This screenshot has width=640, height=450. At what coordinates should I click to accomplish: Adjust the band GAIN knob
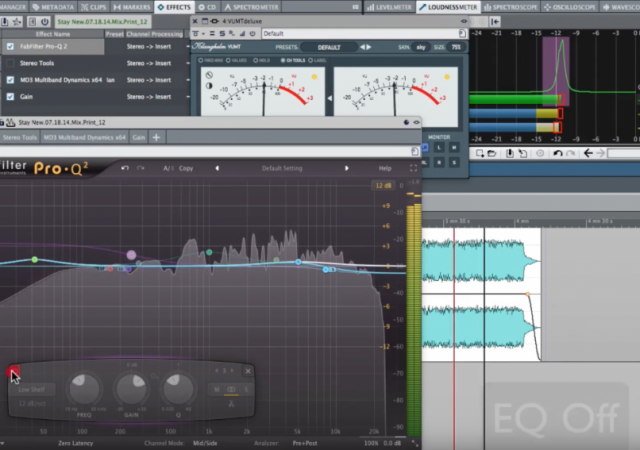(131, 388)
